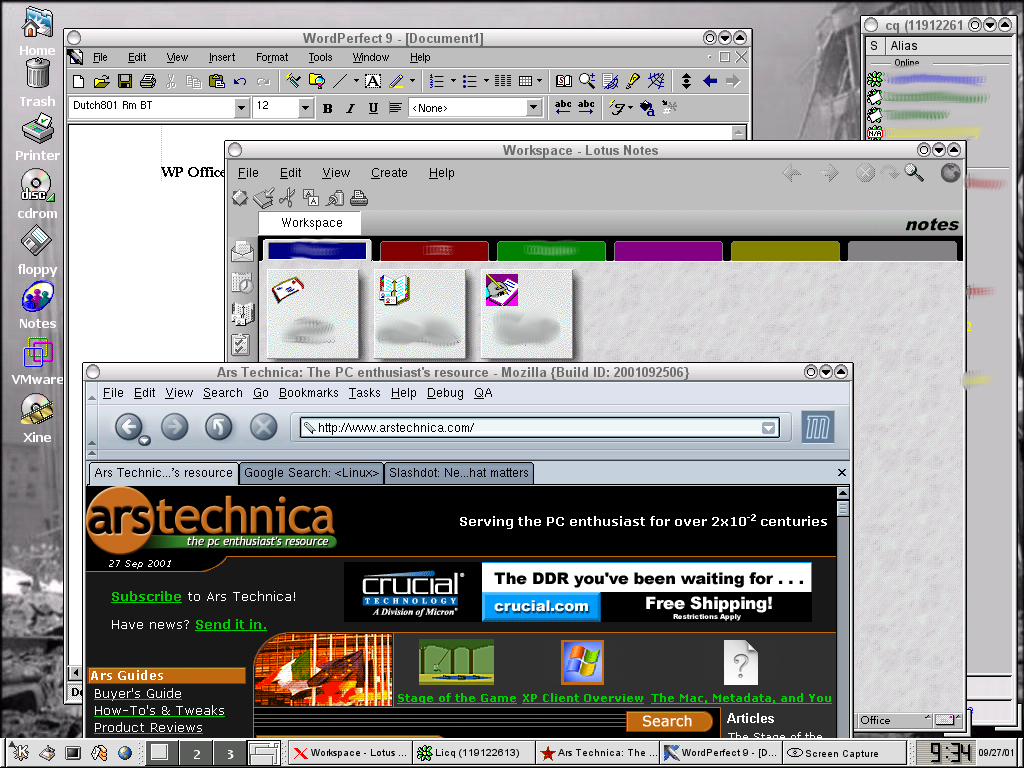Open the calendar icon in Notes sidebar
Image resolution: width=1024 pixels, height=768 pixels.
(x=242, y=283)
